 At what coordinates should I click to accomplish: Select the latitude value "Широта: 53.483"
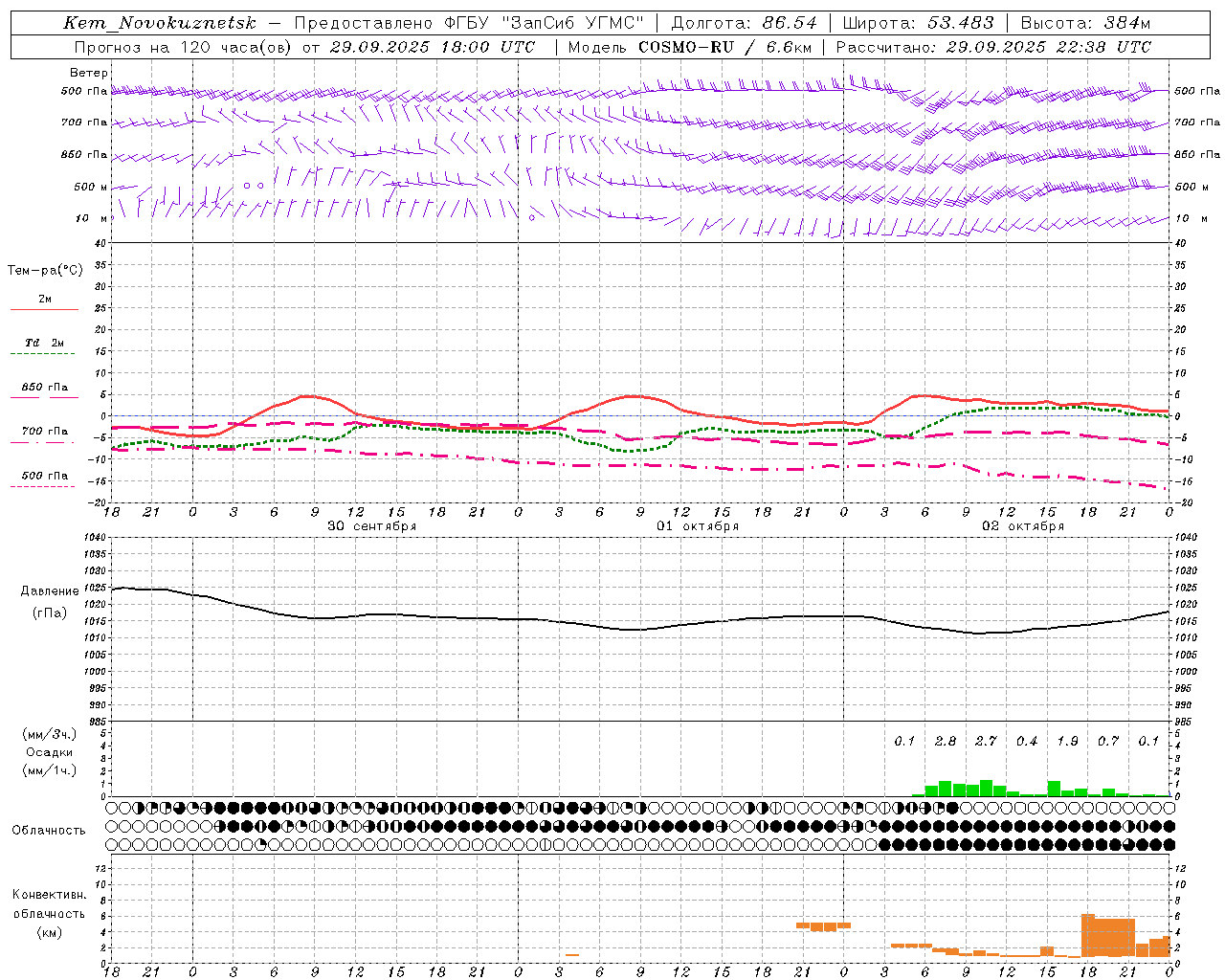921,23
